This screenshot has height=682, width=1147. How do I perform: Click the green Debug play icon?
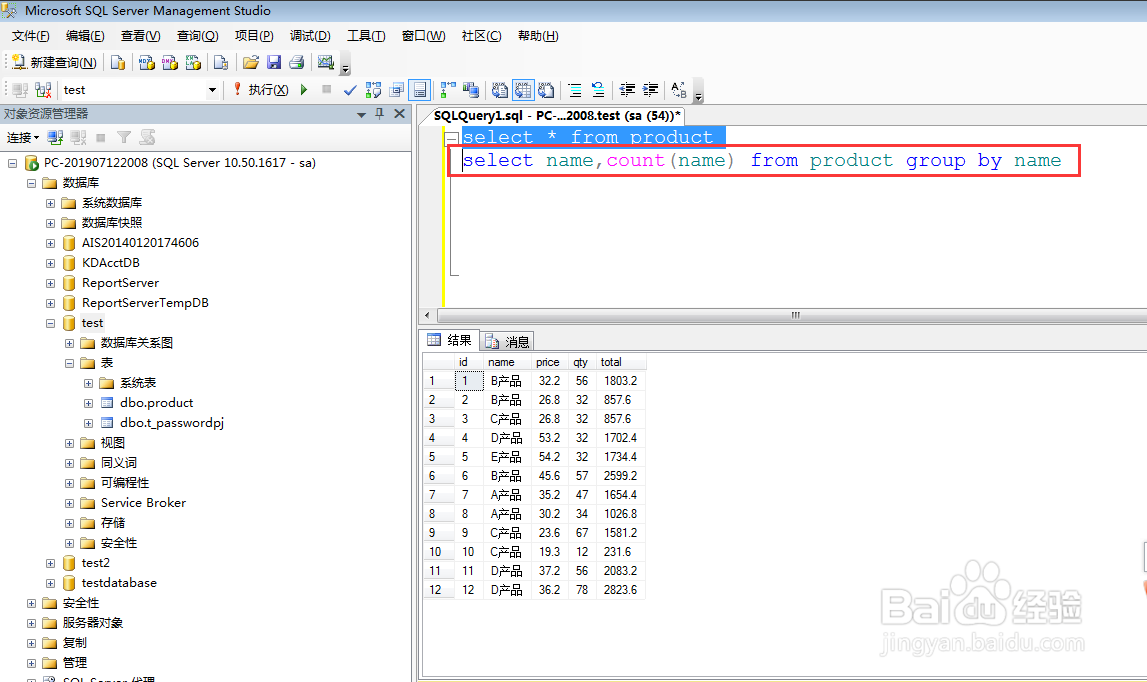(x=304, y=89)
